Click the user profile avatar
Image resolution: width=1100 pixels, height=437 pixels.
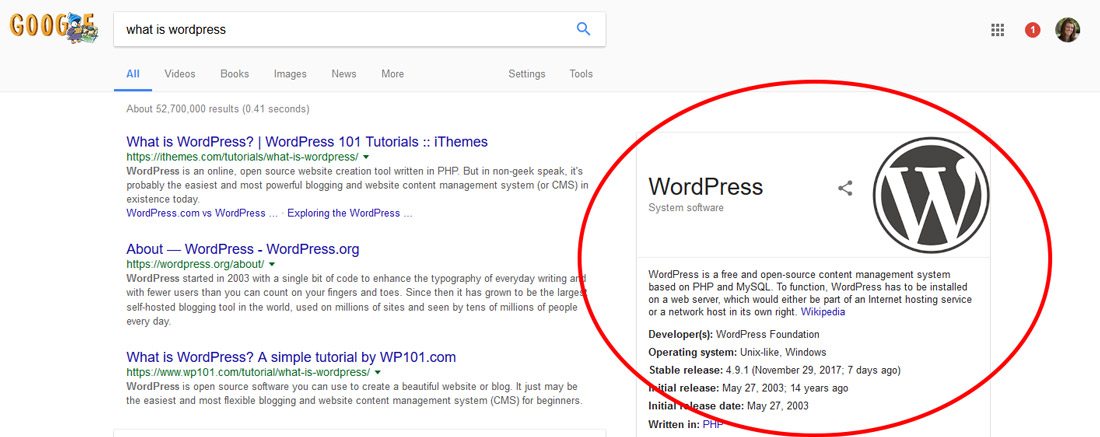1068,30
